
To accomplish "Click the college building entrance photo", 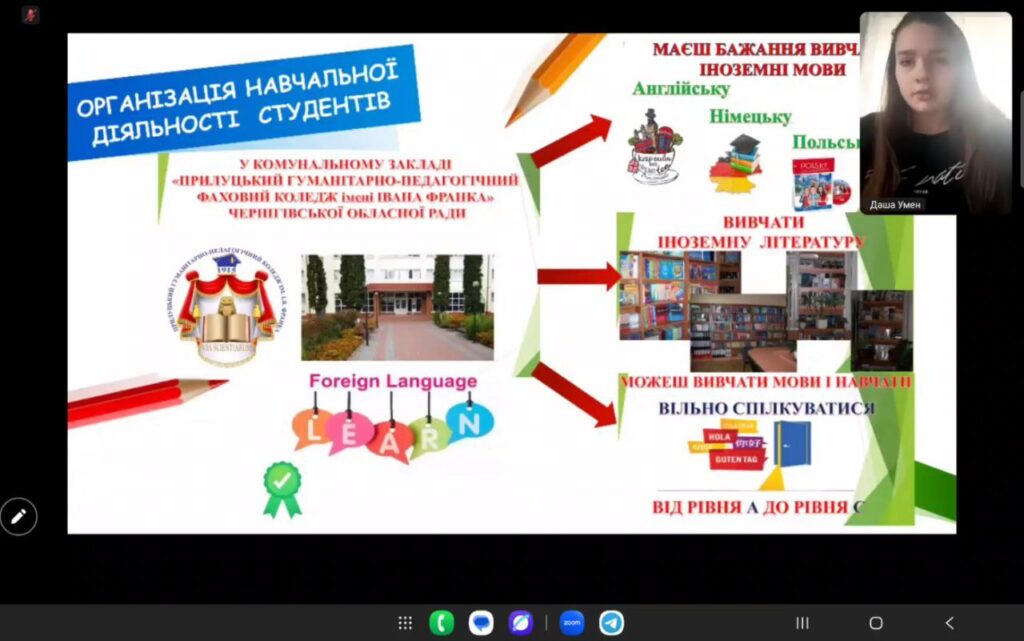I will pos(397,307).
